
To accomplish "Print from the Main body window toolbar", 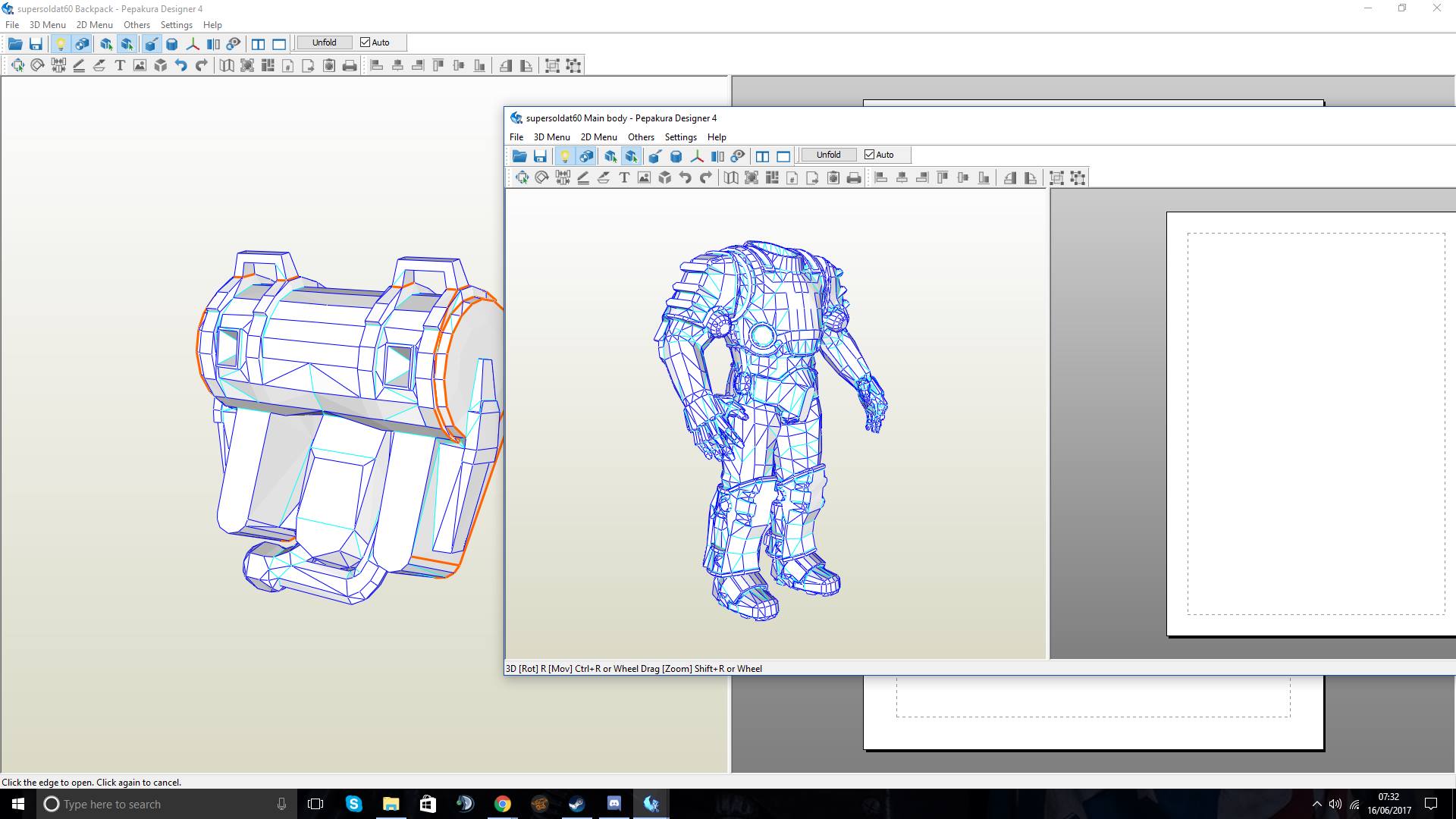I will click(x=854, y=177).
